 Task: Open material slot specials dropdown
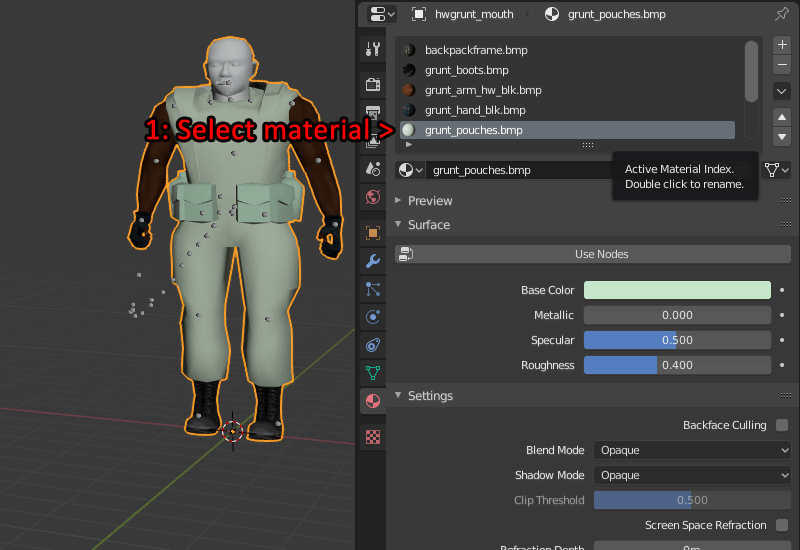click(782, 92)
